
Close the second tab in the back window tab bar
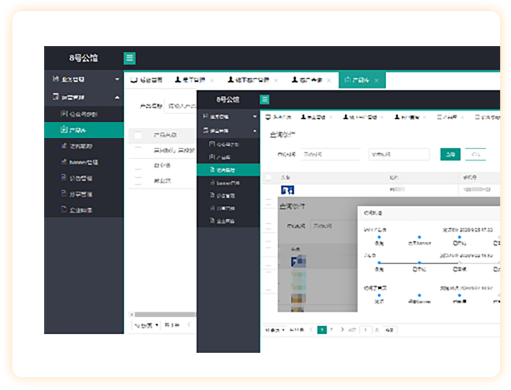(212, 80)
